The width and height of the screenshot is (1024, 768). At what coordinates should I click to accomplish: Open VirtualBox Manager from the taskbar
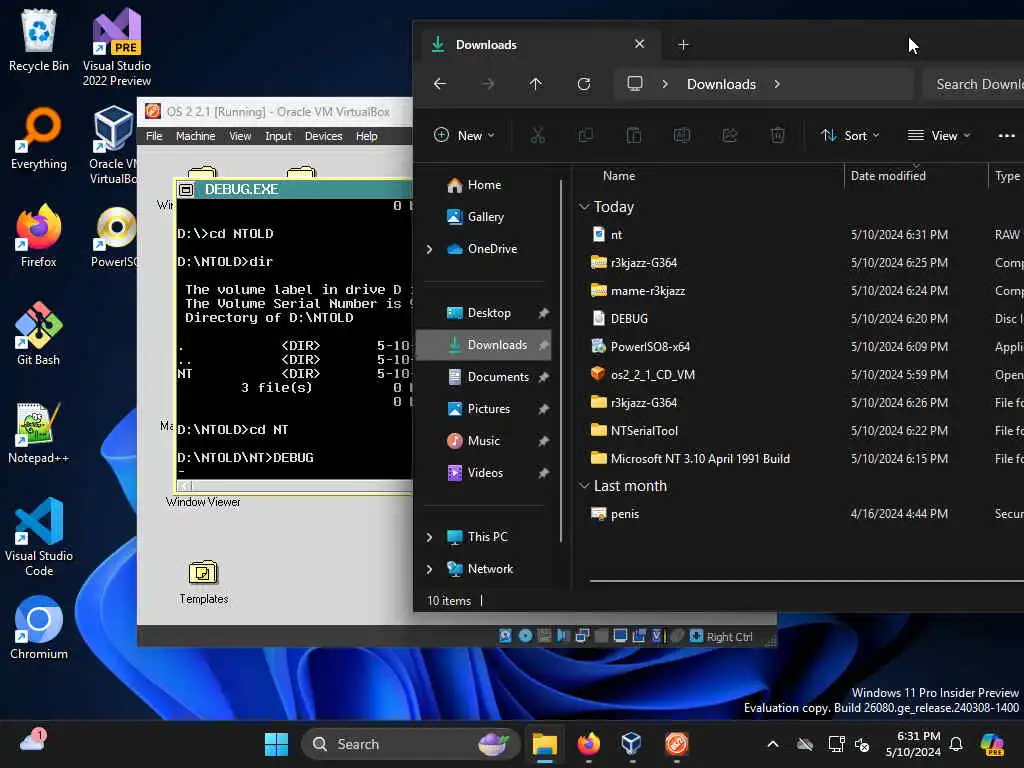[x=632, y=744]
